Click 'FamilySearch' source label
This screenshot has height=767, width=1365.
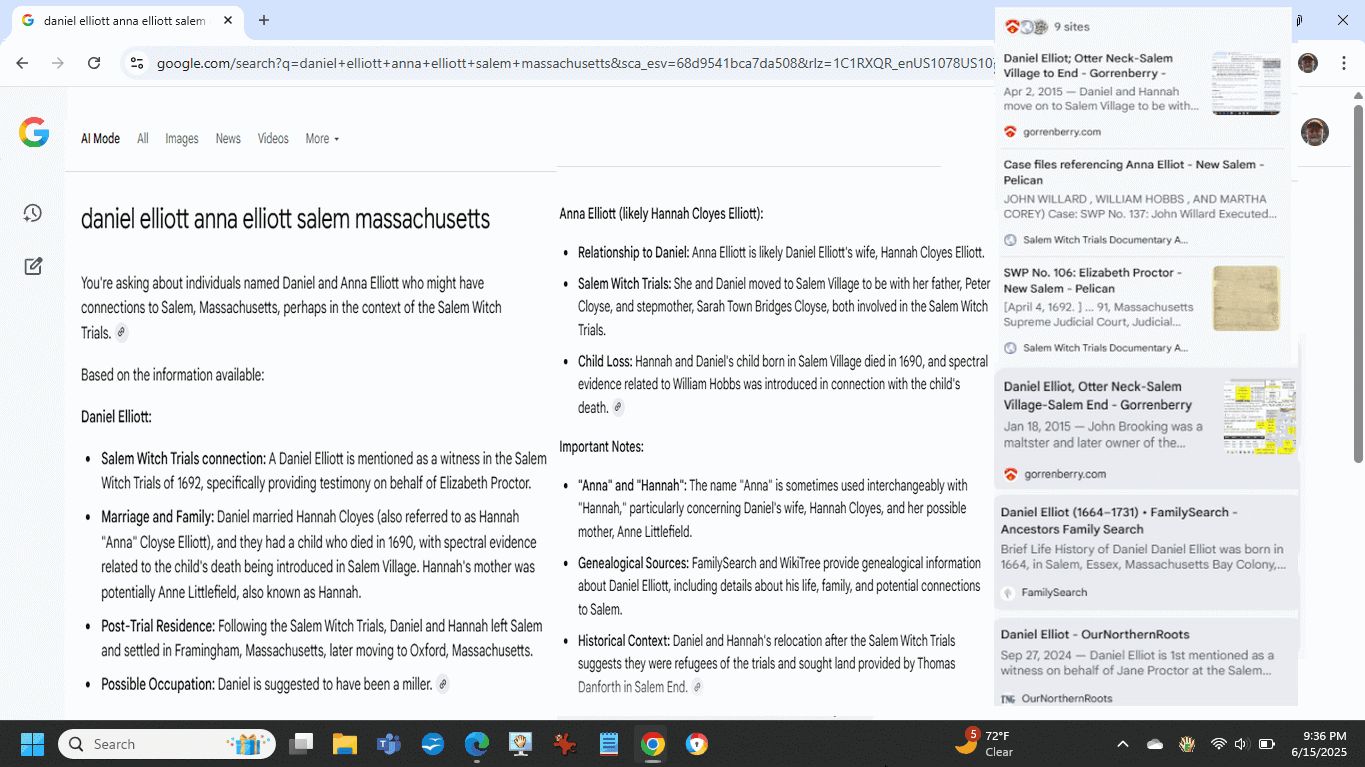click(x=1054, y=593)
